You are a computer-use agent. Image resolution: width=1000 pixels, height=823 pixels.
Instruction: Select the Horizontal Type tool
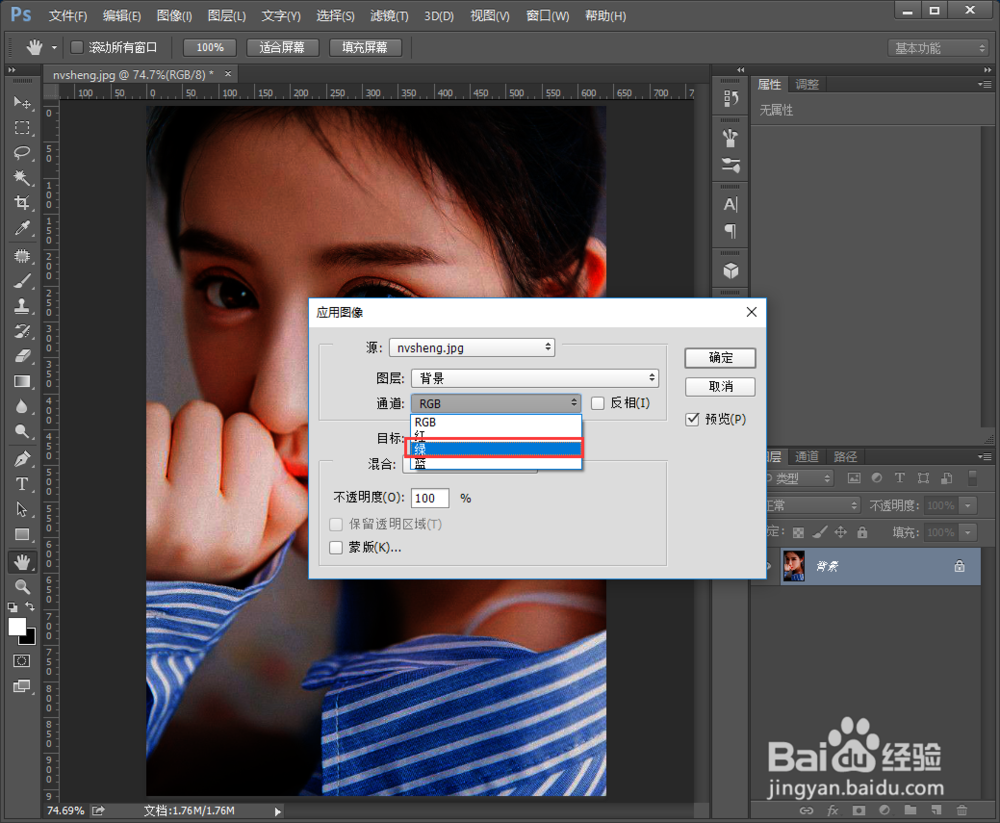22,484
